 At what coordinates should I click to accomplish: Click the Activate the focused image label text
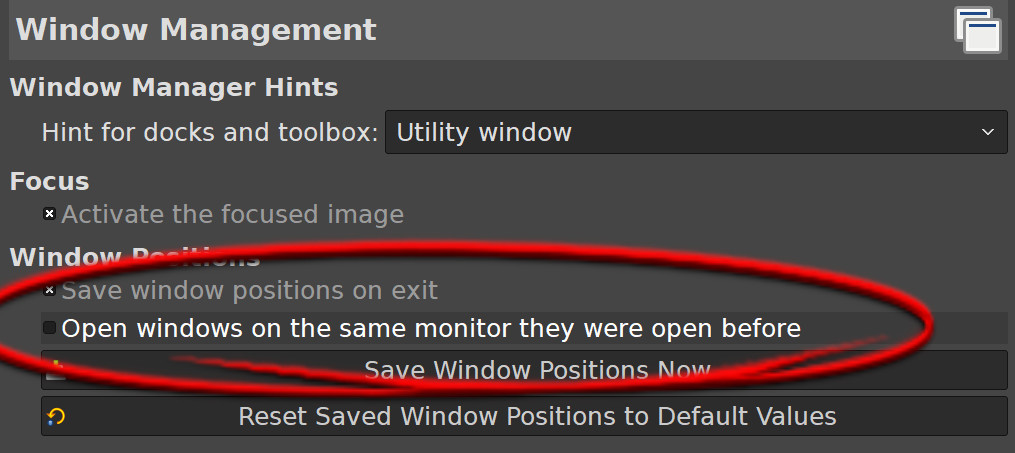(232, 214)
